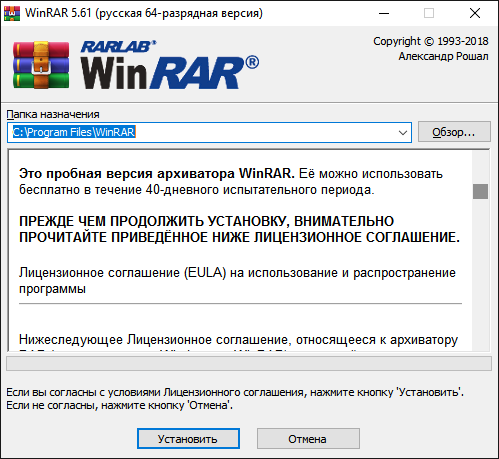Open the Обзор... browse dialog
The height and width of the screenshot is (459, 499).
pos(454,132)
